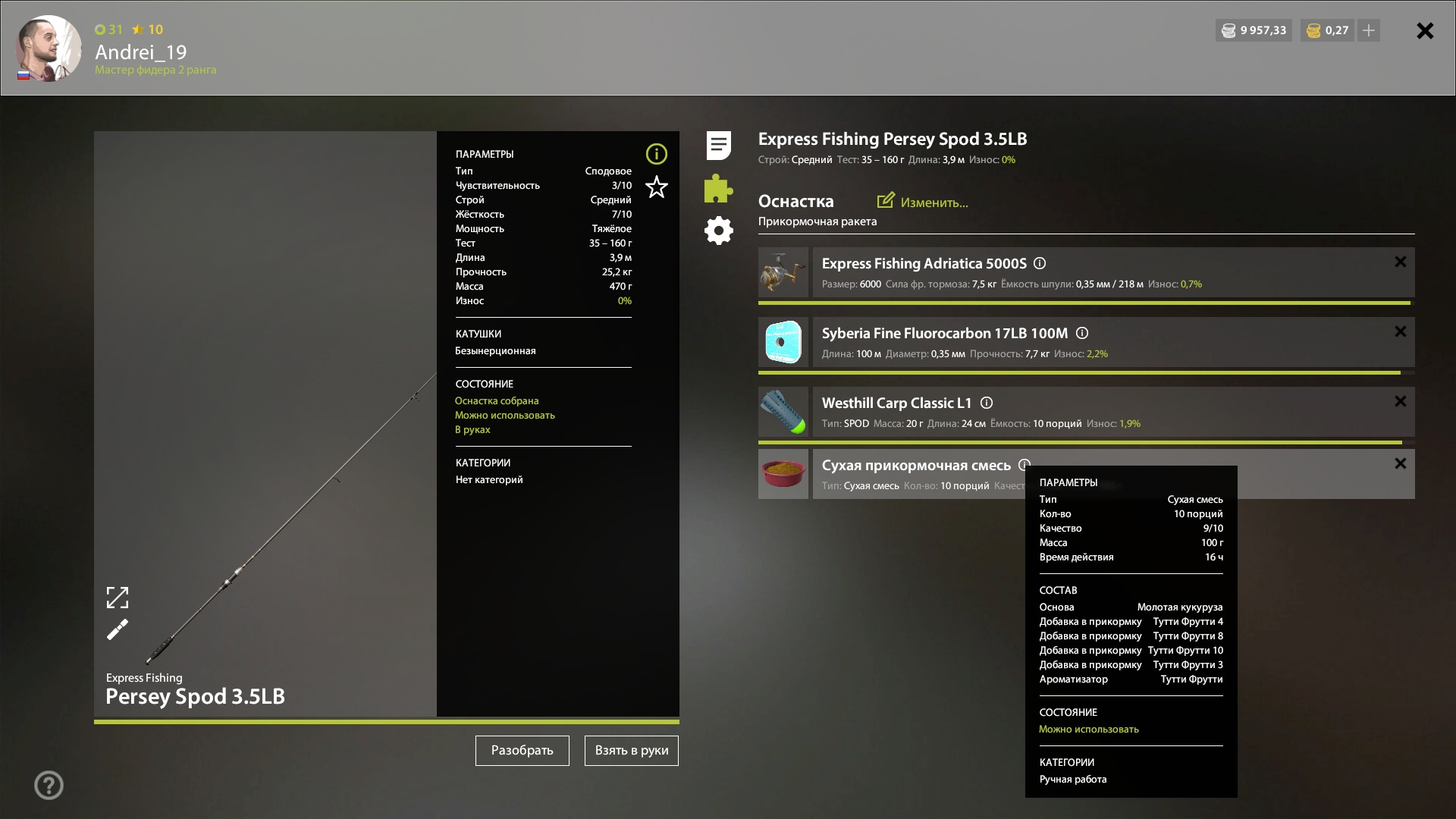Add gold coins with plus button
The height and width of the screenshot is (819, 1456).
click(x=1368, y=30)
